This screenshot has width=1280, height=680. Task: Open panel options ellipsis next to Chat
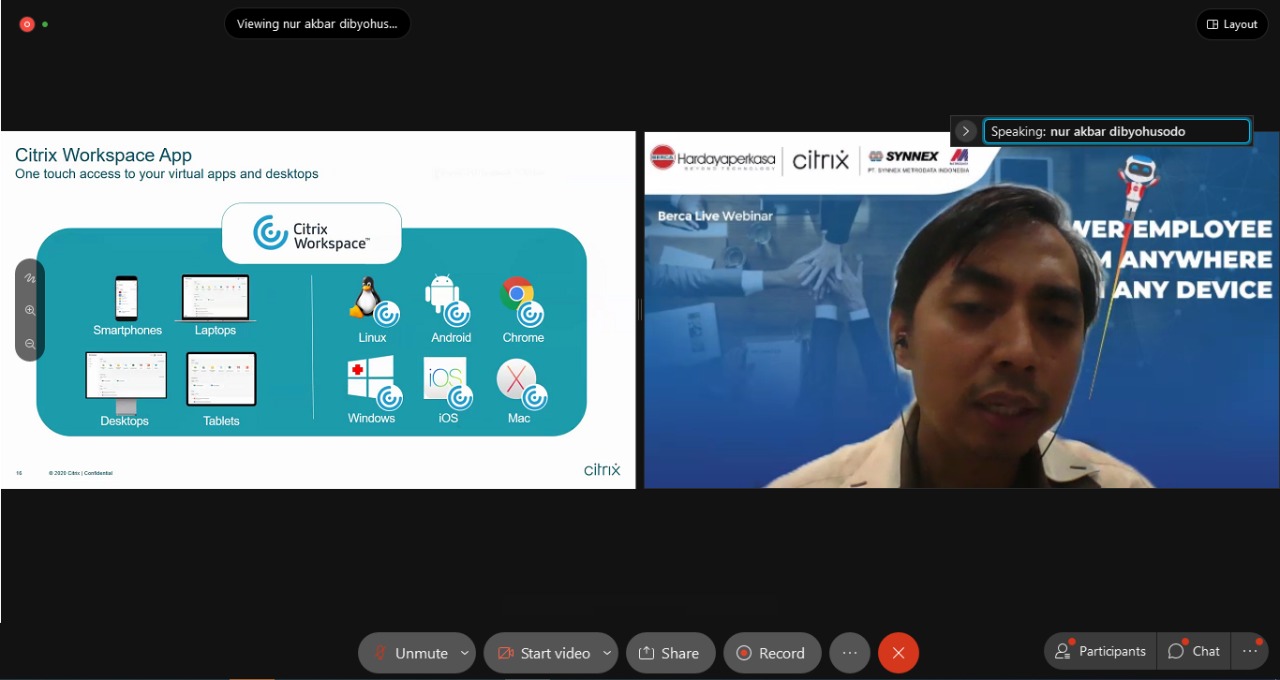coord(1250,651)
